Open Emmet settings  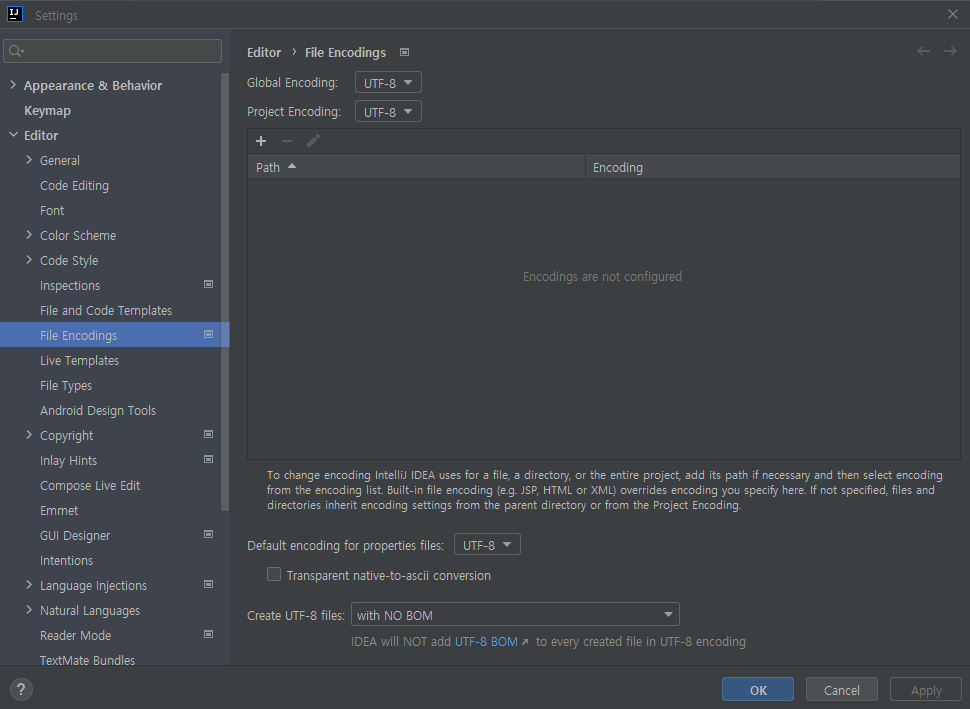coord(59,510)
